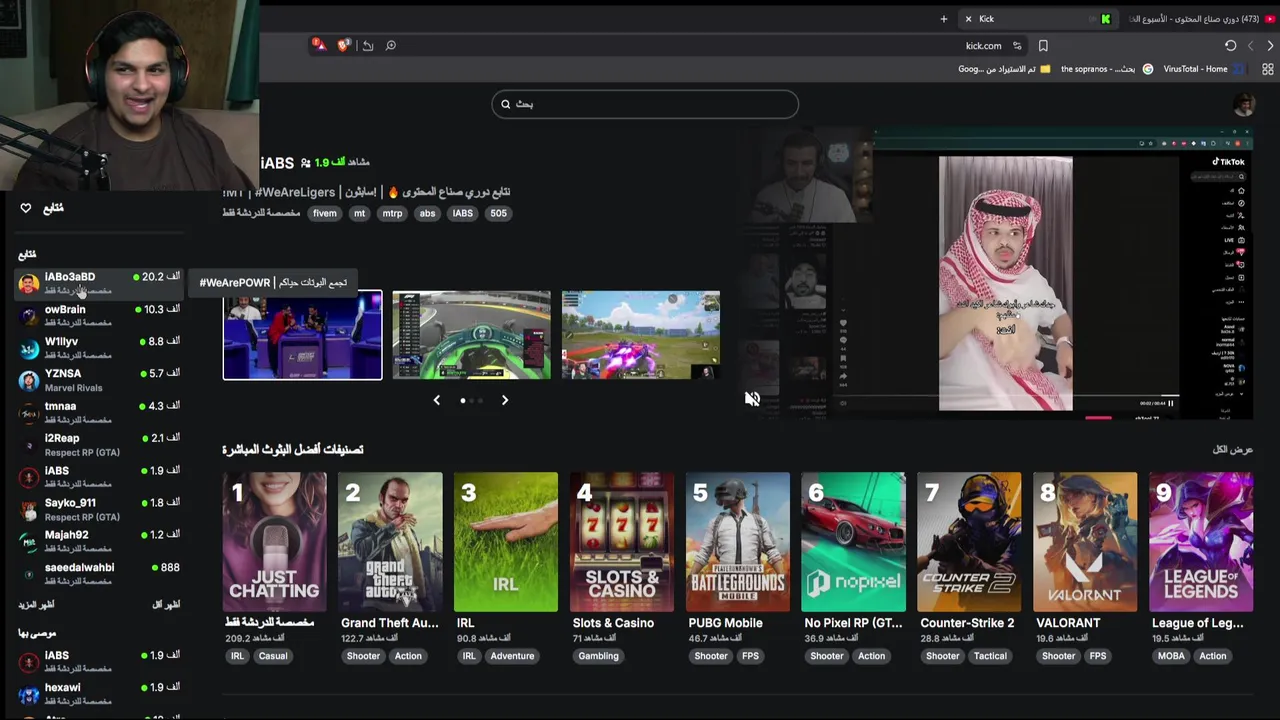Open saeedalwahbi channel in sidebar

[x=99, y=574]
